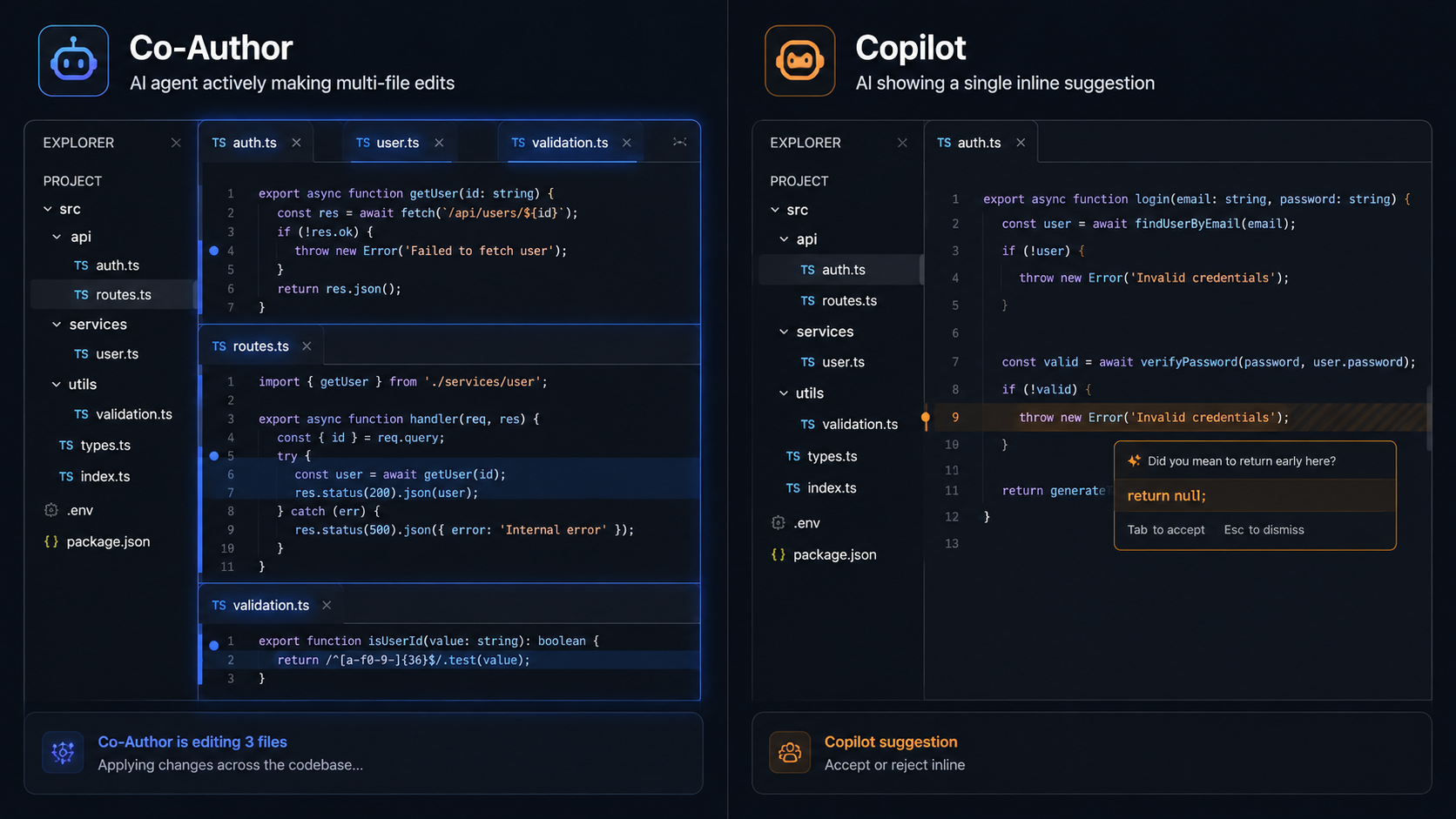Collapse the src folder in Copilot explorer
The image size is (1456, 819).
point(775,210)
